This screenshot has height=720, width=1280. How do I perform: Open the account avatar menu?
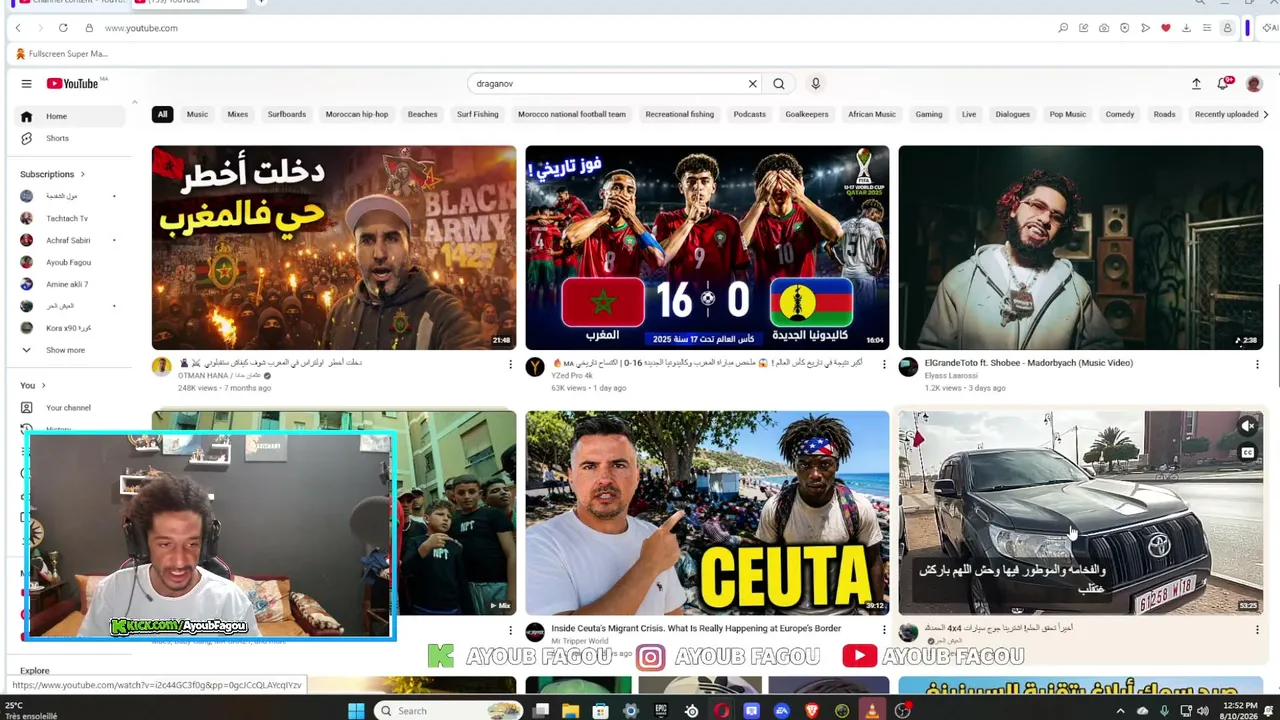[x=1254, y=84]
